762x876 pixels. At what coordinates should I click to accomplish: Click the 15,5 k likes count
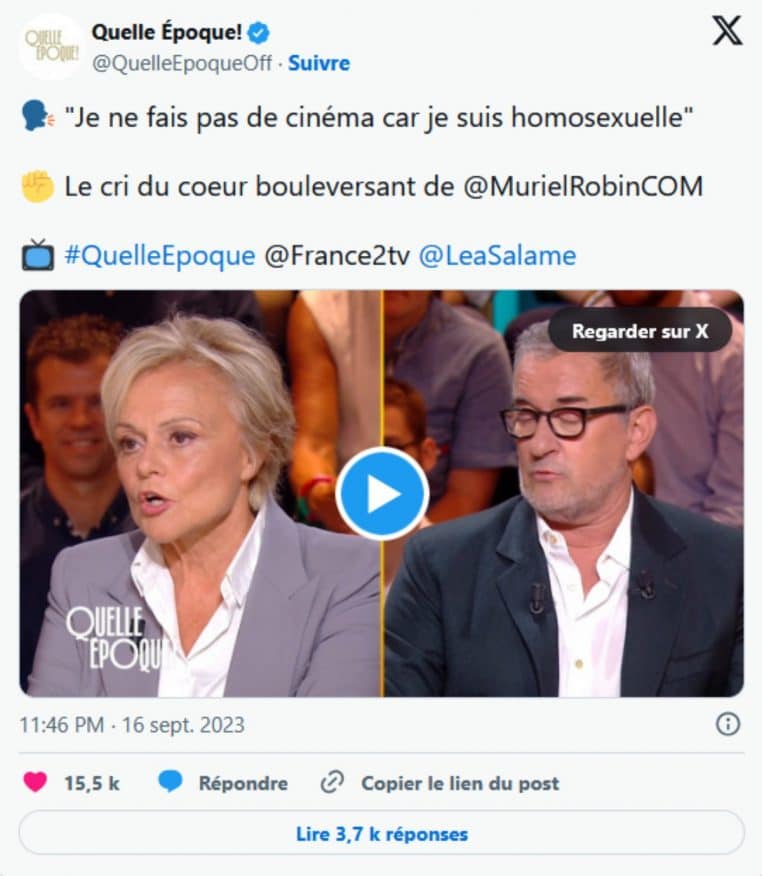click(92, 783)
